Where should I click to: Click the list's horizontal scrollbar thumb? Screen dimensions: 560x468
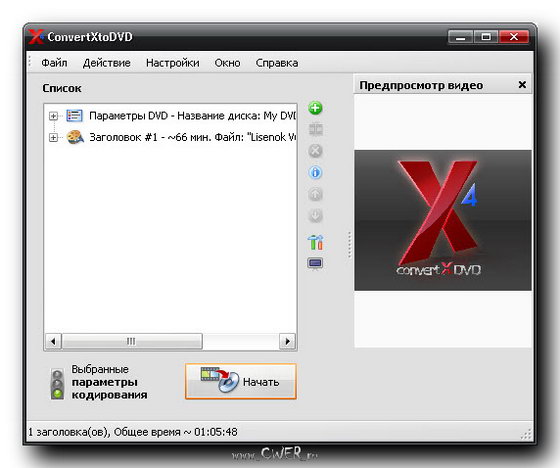click(132, 341)
